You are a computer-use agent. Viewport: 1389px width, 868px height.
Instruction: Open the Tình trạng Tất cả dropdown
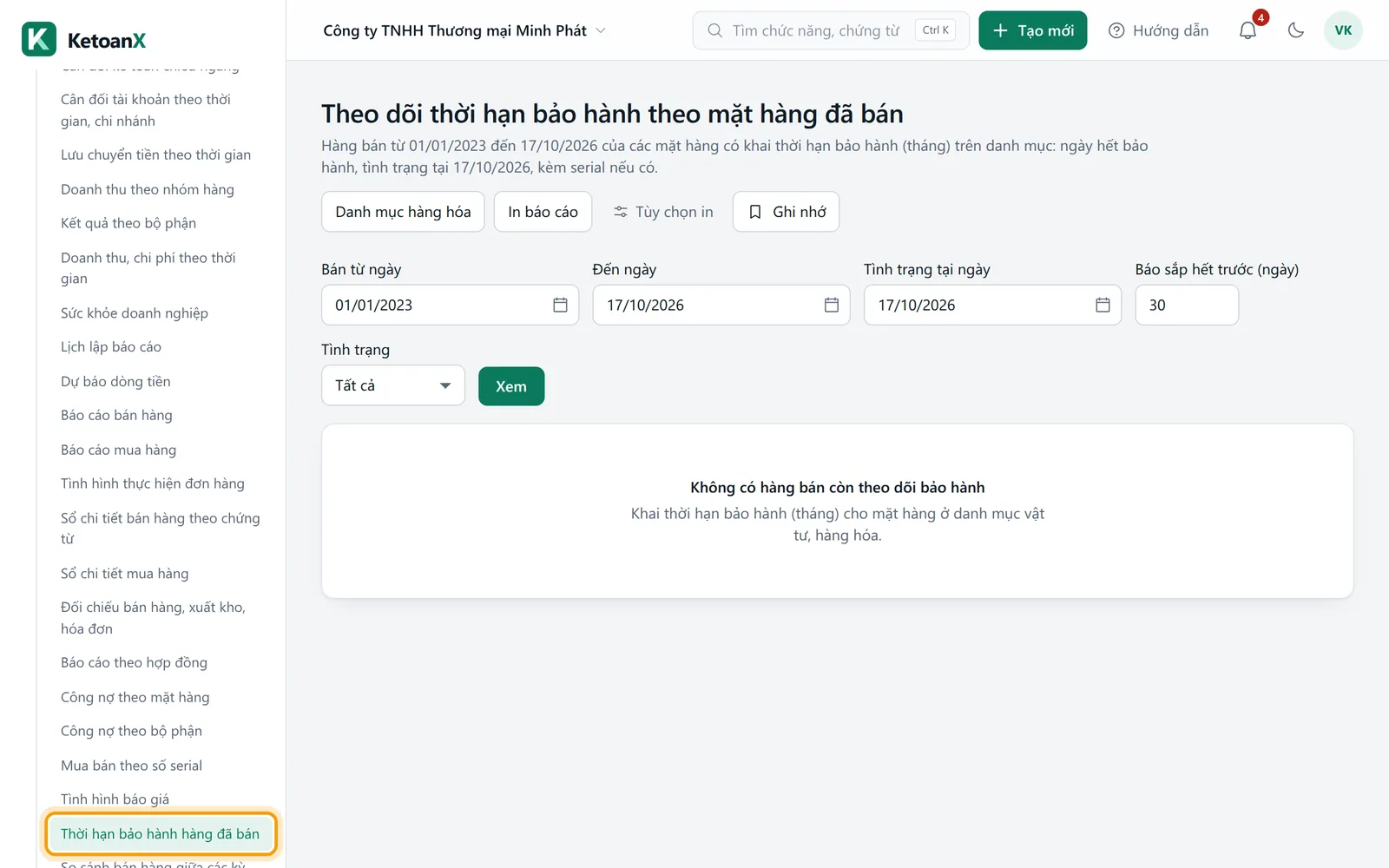tap(393, 385)
